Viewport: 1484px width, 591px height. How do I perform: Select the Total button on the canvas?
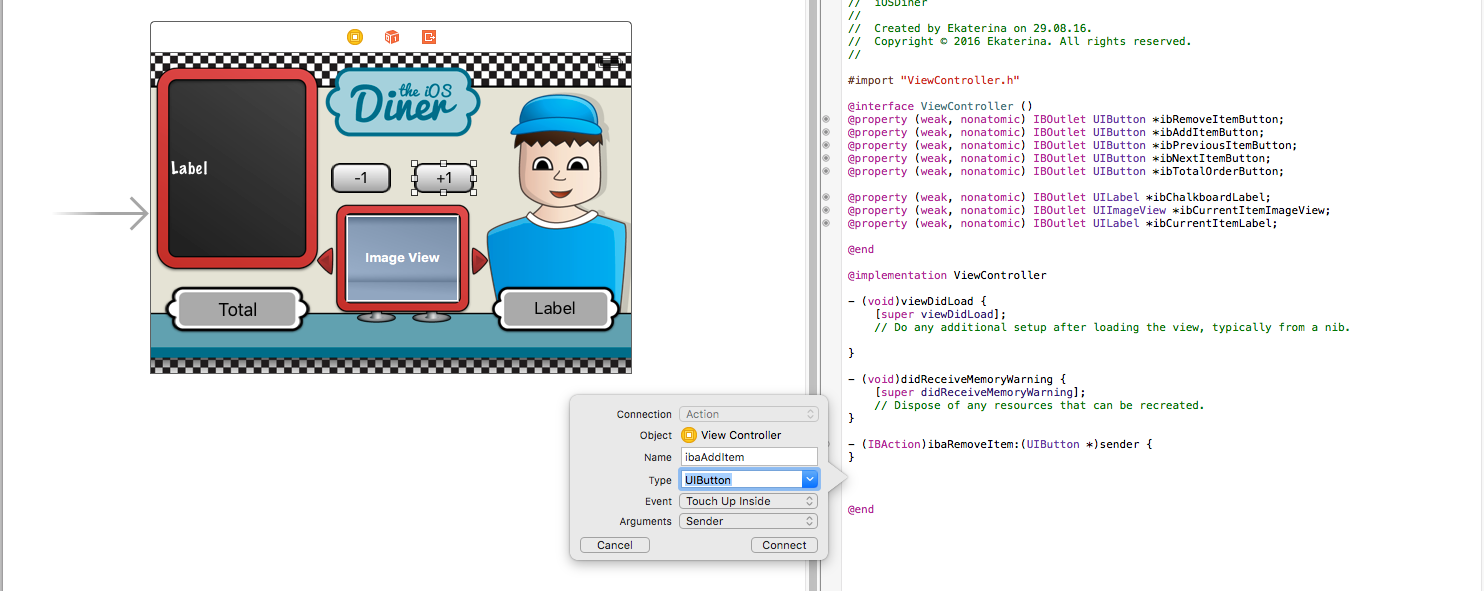click(x=238, y=310)
